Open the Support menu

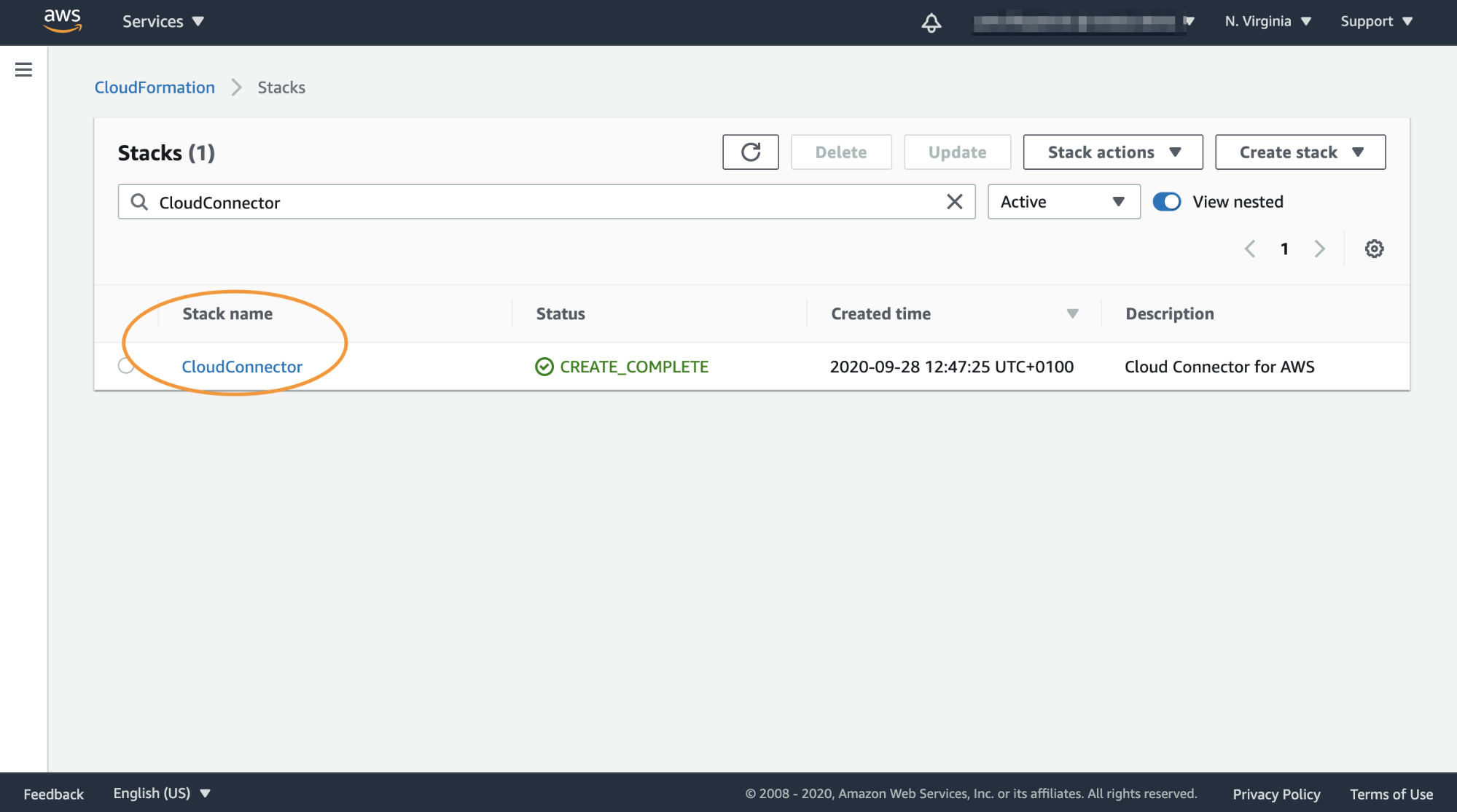pos(1377,22)
